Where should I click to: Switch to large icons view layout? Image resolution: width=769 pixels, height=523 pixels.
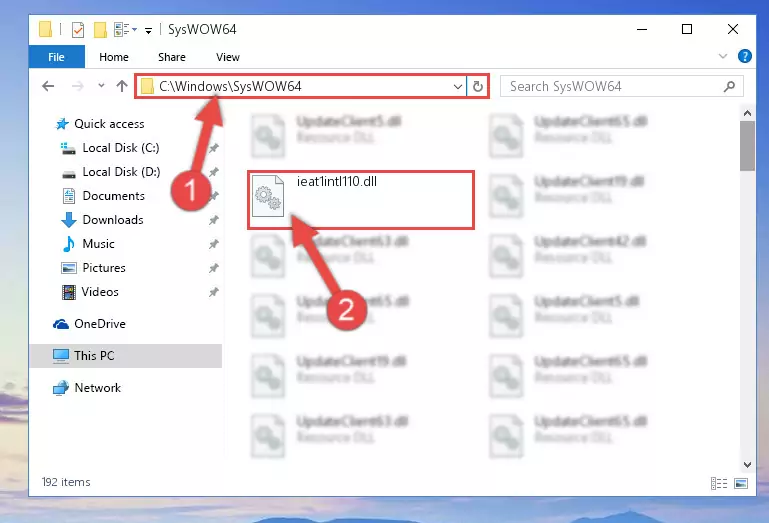tap(741, 483)
